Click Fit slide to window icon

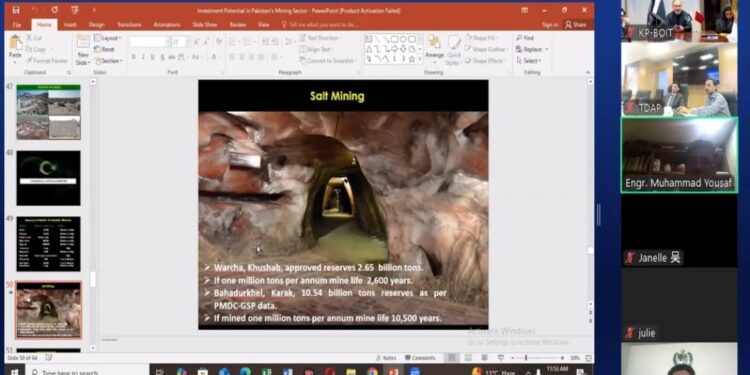coord(588,358)
